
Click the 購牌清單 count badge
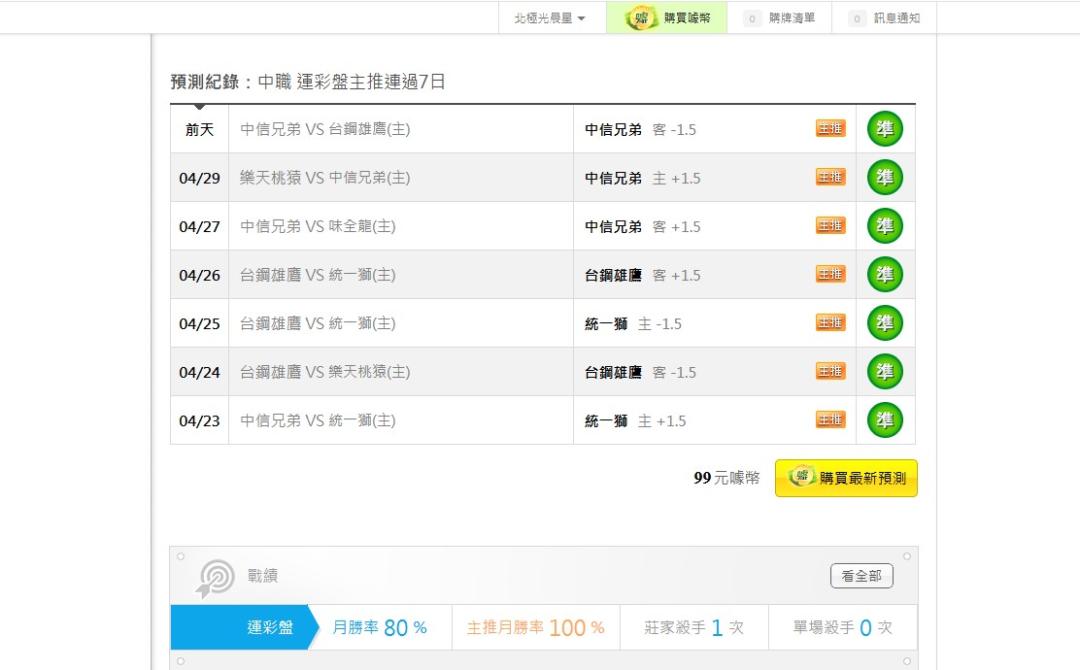coord(753,19)
